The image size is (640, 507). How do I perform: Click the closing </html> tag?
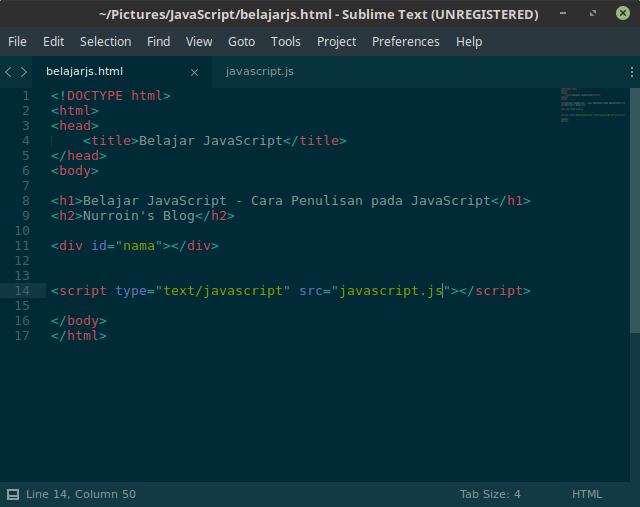click(x=79, y=336)
